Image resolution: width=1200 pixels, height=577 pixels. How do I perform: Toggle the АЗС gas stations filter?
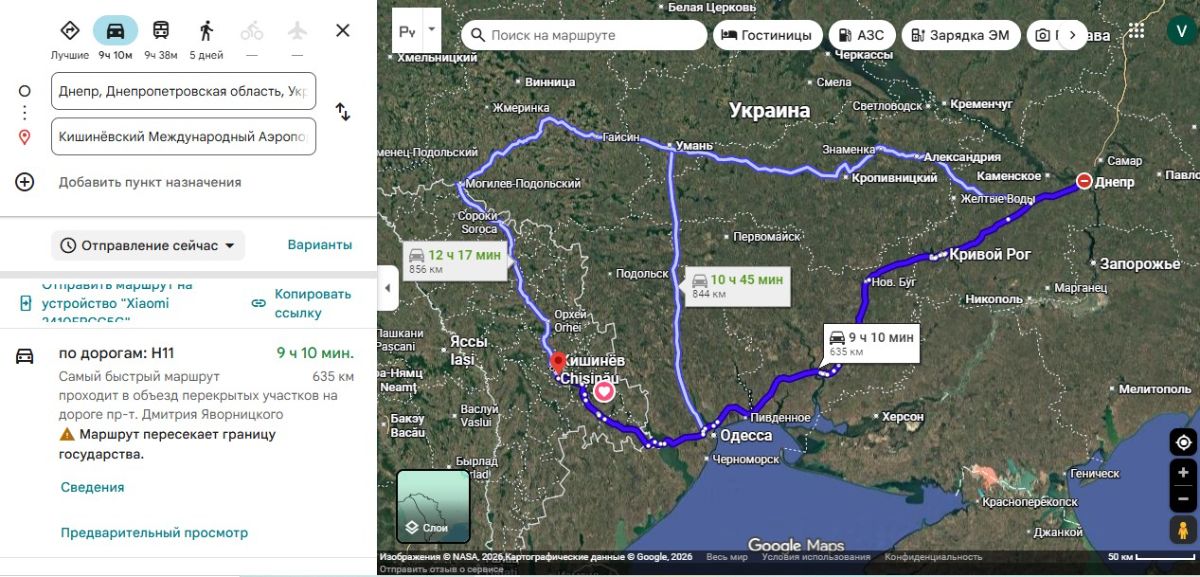click(863, 33)
